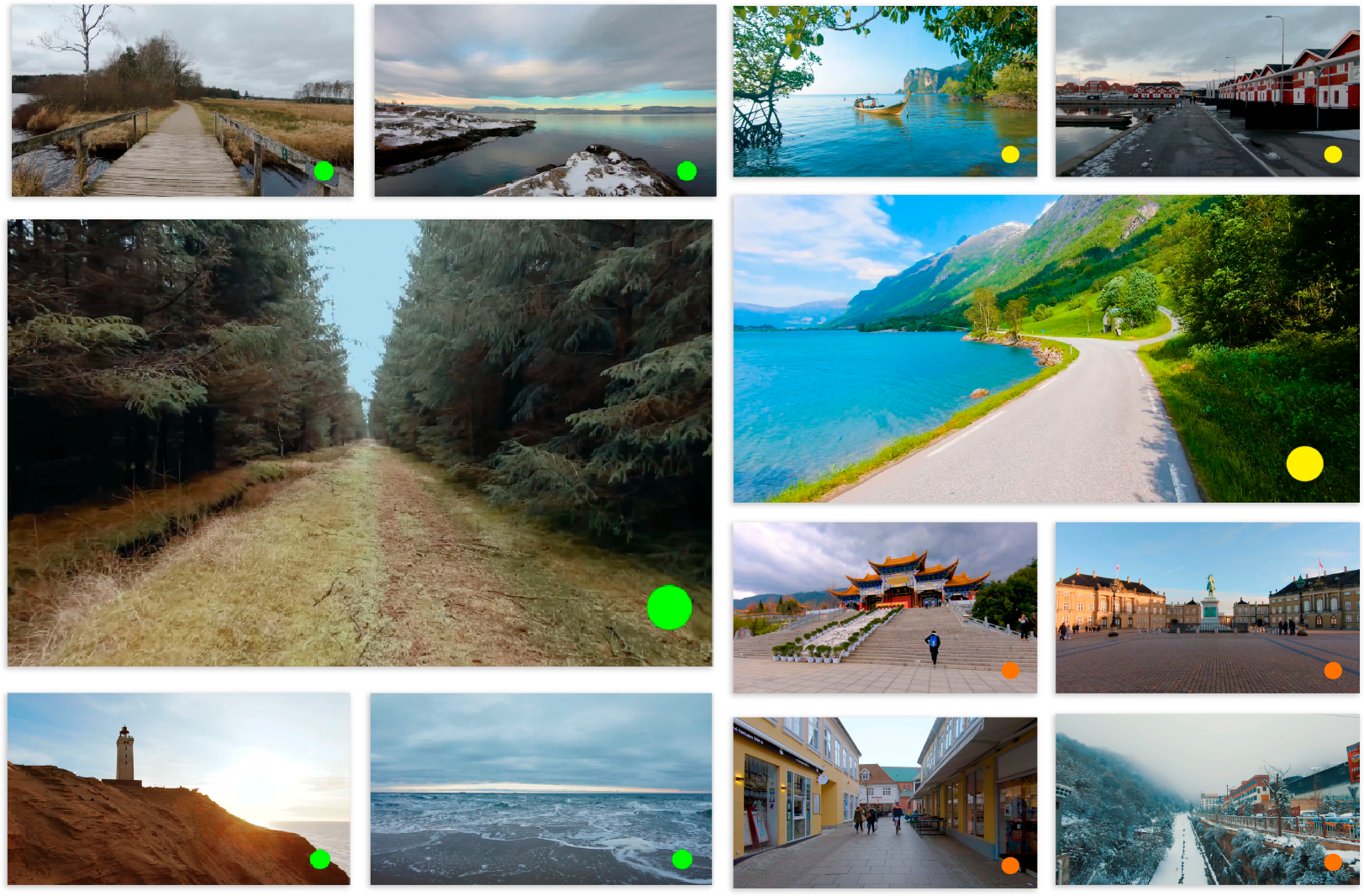Select the red harbor houses photo
Image resolution: width=1364 pixels, height=896 pixels.
[x=1207, y=91]
